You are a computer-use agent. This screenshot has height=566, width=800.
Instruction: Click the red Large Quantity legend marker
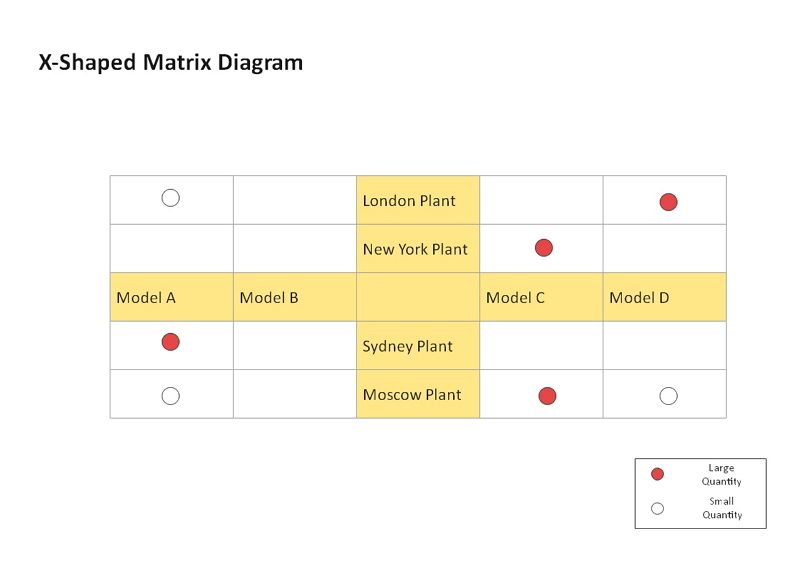pos(658,474)
